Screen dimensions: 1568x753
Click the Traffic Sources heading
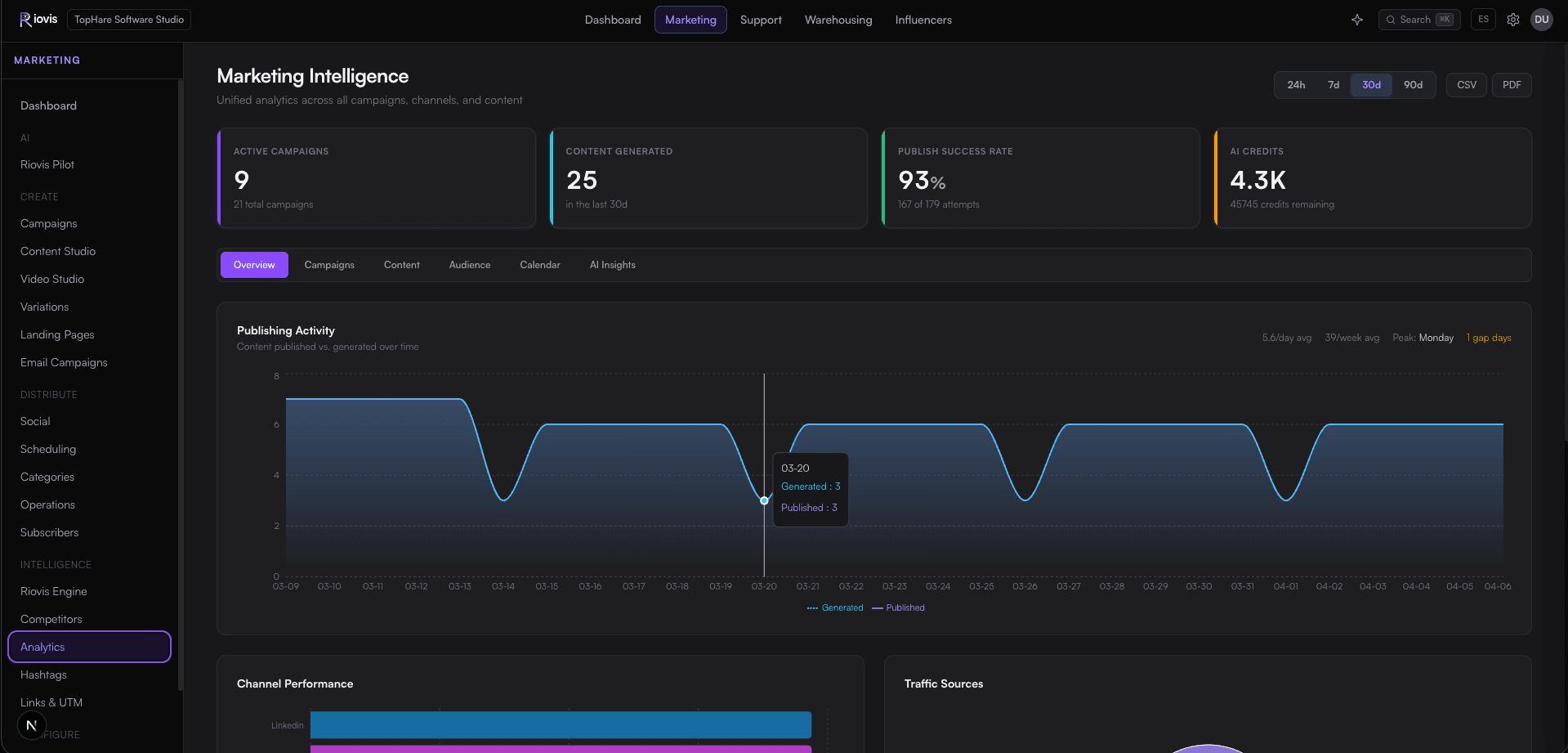944,684
